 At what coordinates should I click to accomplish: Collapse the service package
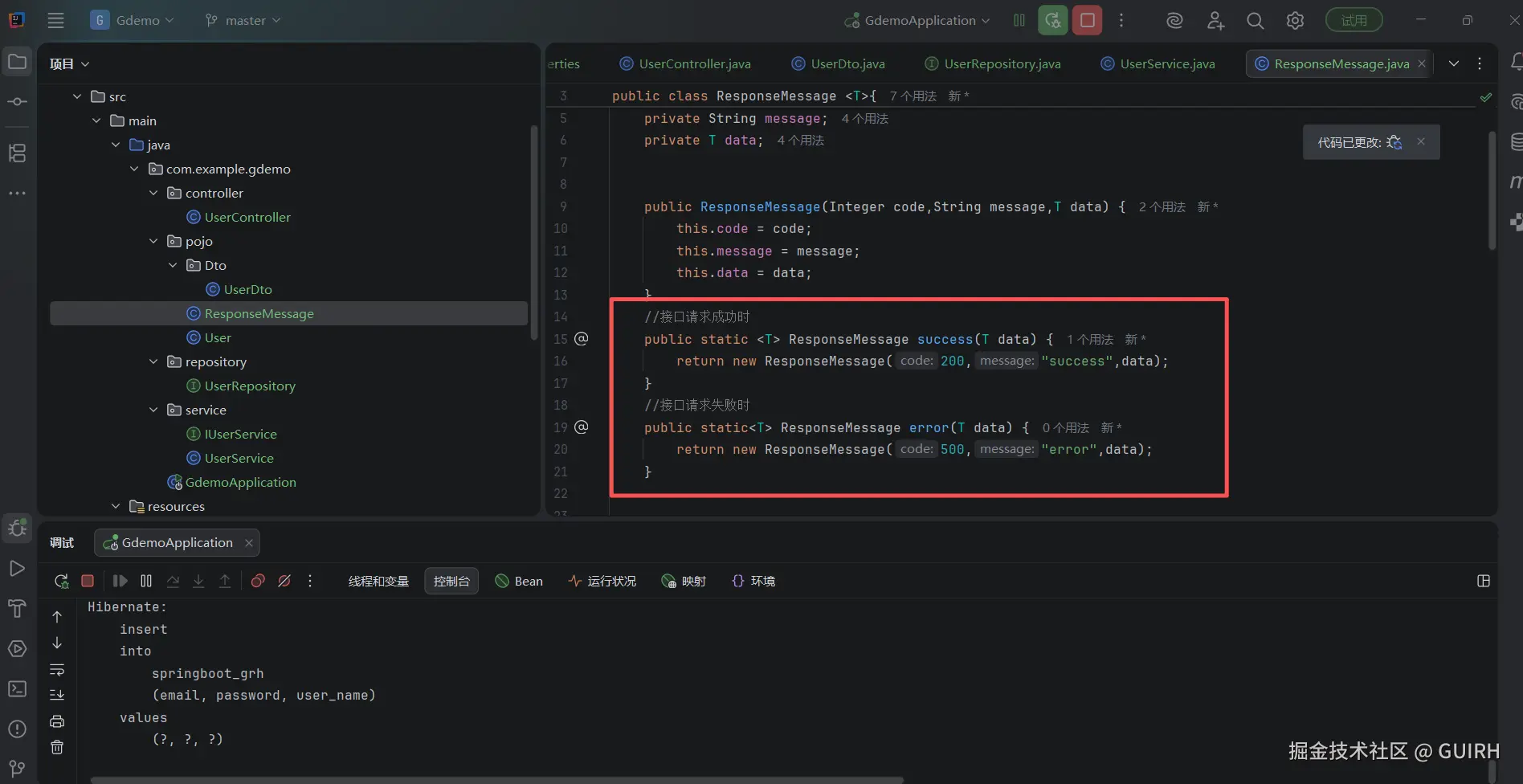(x=153, y=410)
